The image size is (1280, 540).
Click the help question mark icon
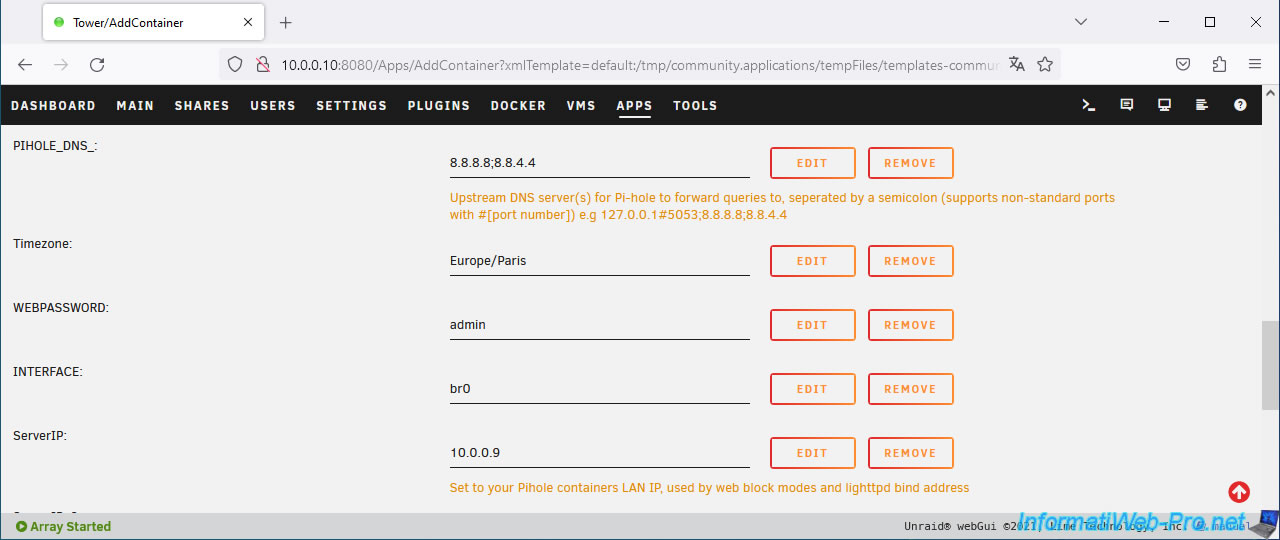click(x=1240, y=105)
